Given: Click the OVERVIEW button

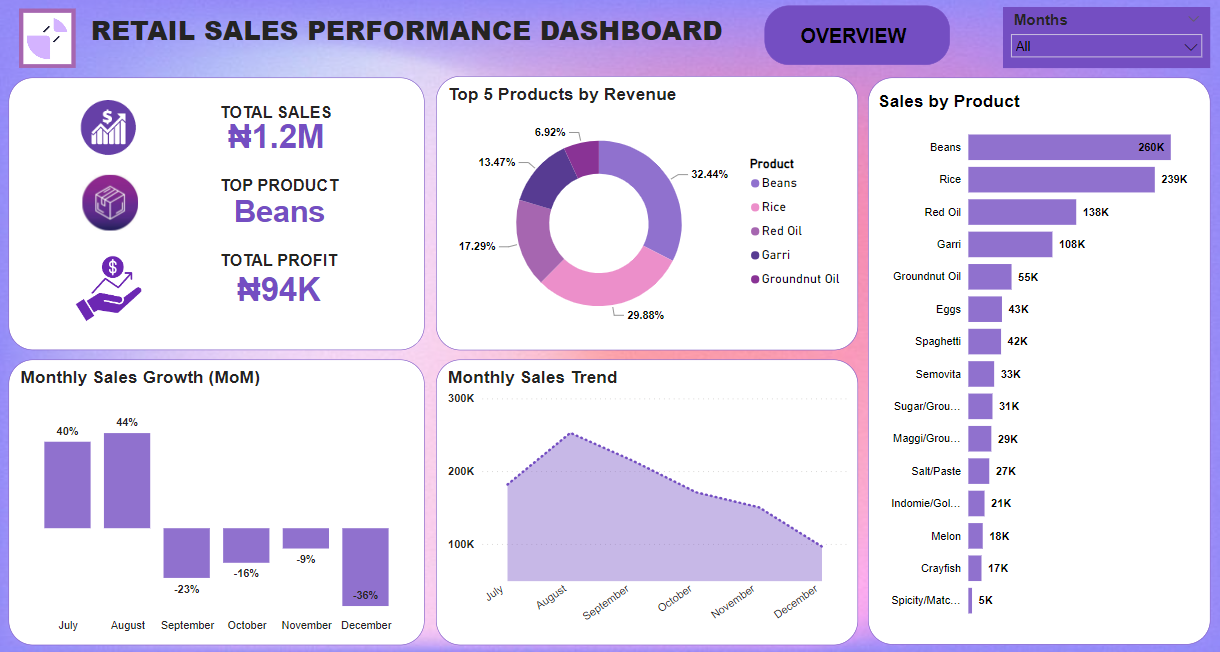Looking at the screenshot, I should pyautogui.click(x=855, y=36).
